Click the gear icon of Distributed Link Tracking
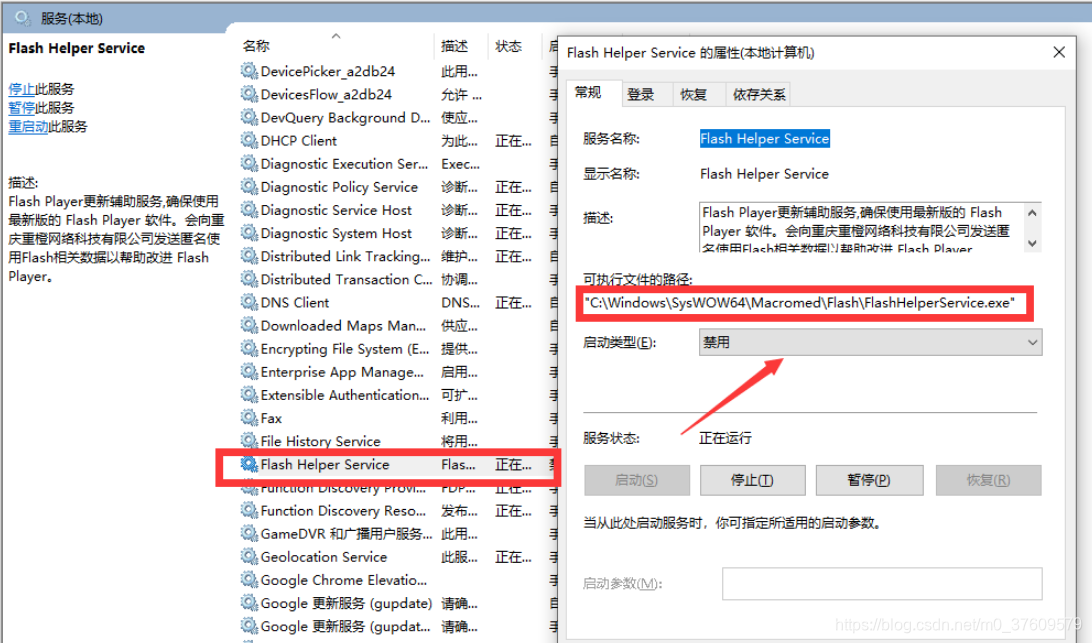Screen dimensions: 1092x643 pos(249,256)
